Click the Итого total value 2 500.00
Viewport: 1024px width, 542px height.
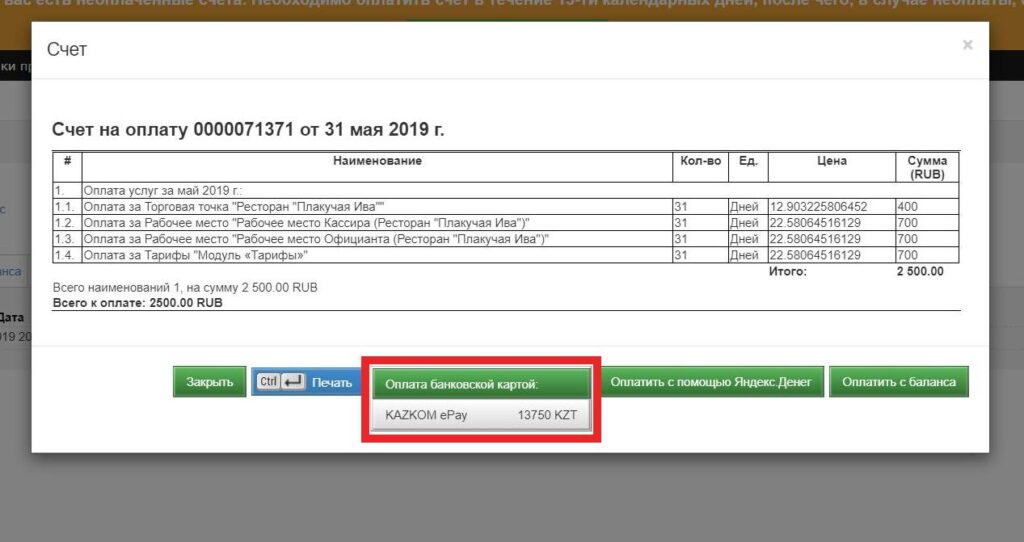pos(921,271)
